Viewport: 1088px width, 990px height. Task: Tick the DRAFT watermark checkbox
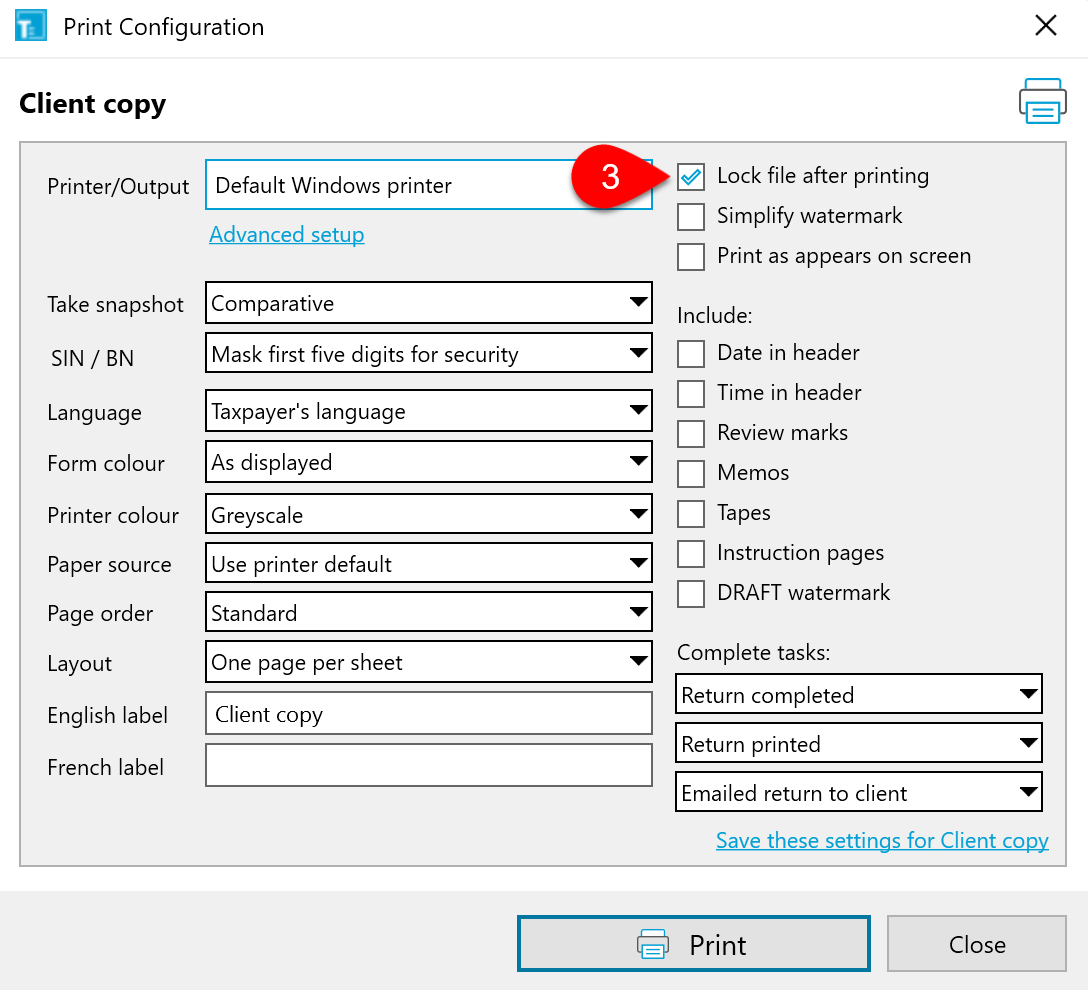point(691,593)
